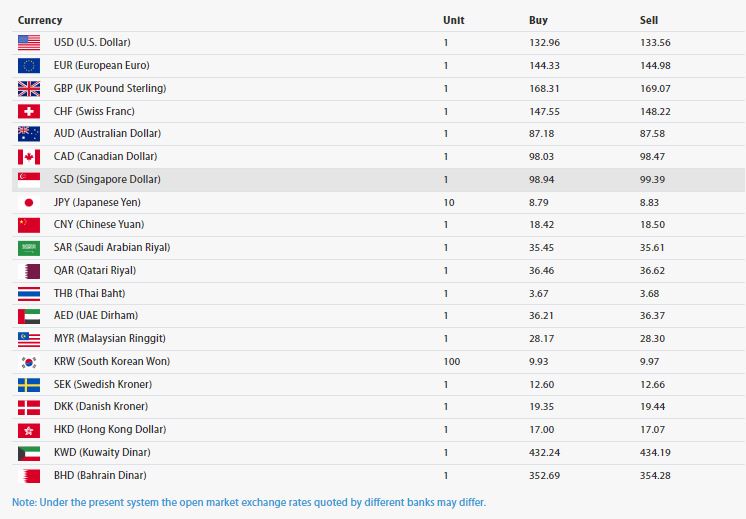
Task: Click the Currency column header
Action: pos(40,20)
